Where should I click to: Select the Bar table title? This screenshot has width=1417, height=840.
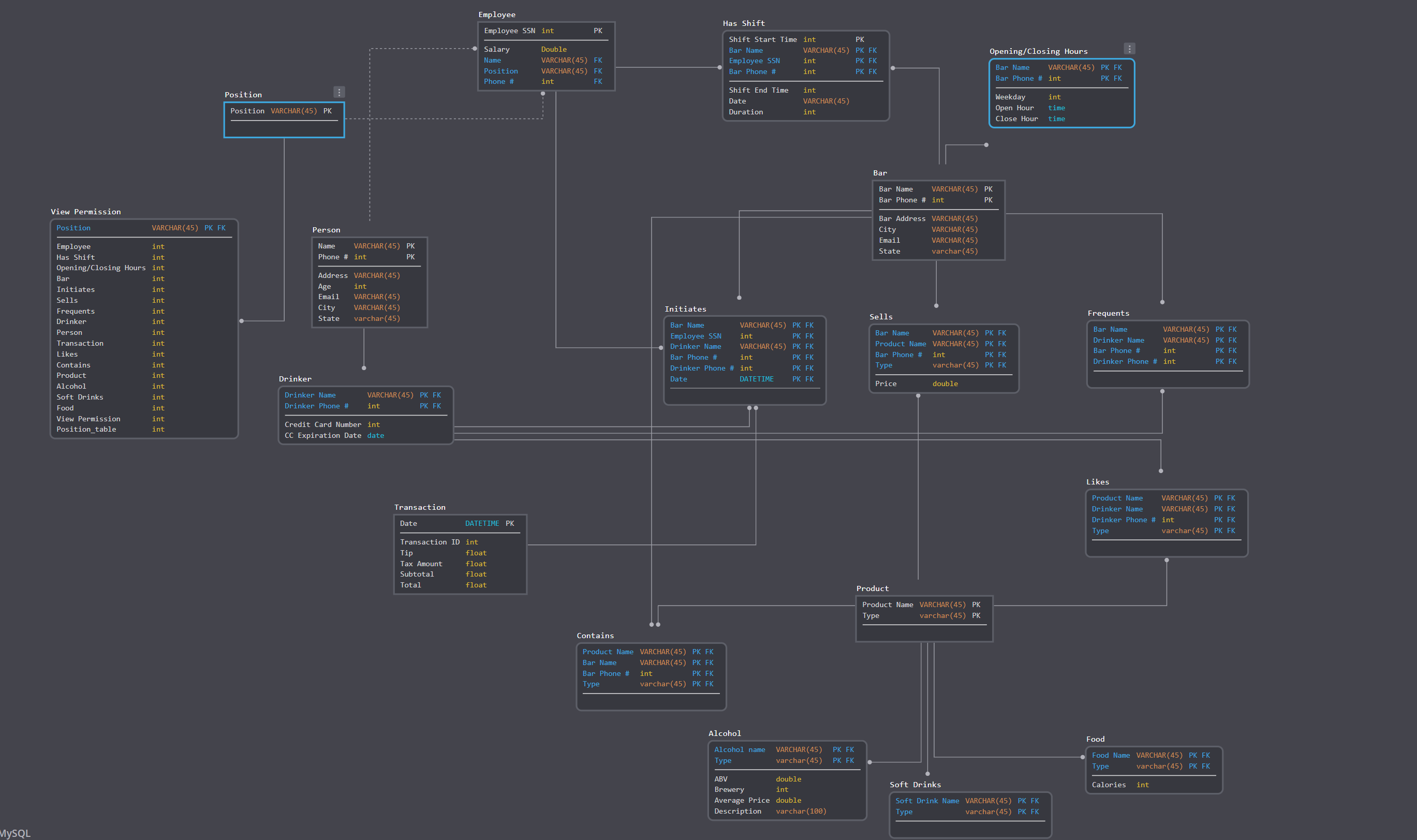880,173
